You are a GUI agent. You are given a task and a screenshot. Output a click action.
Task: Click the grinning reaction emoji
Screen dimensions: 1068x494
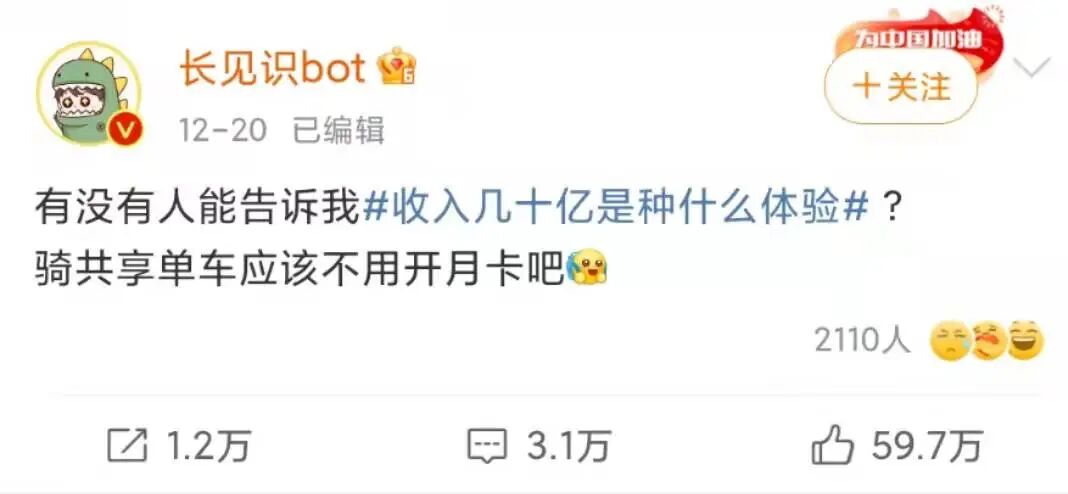click(1025, 341)
